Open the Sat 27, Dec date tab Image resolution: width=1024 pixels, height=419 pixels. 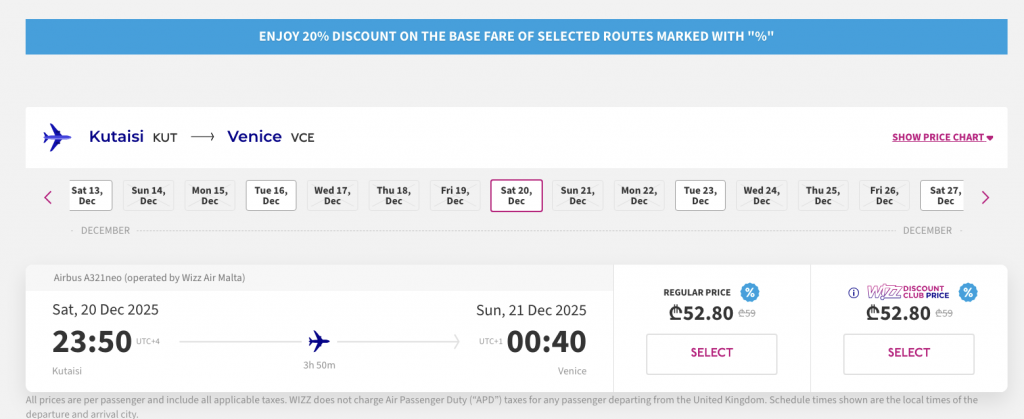(x=942, y=195)
